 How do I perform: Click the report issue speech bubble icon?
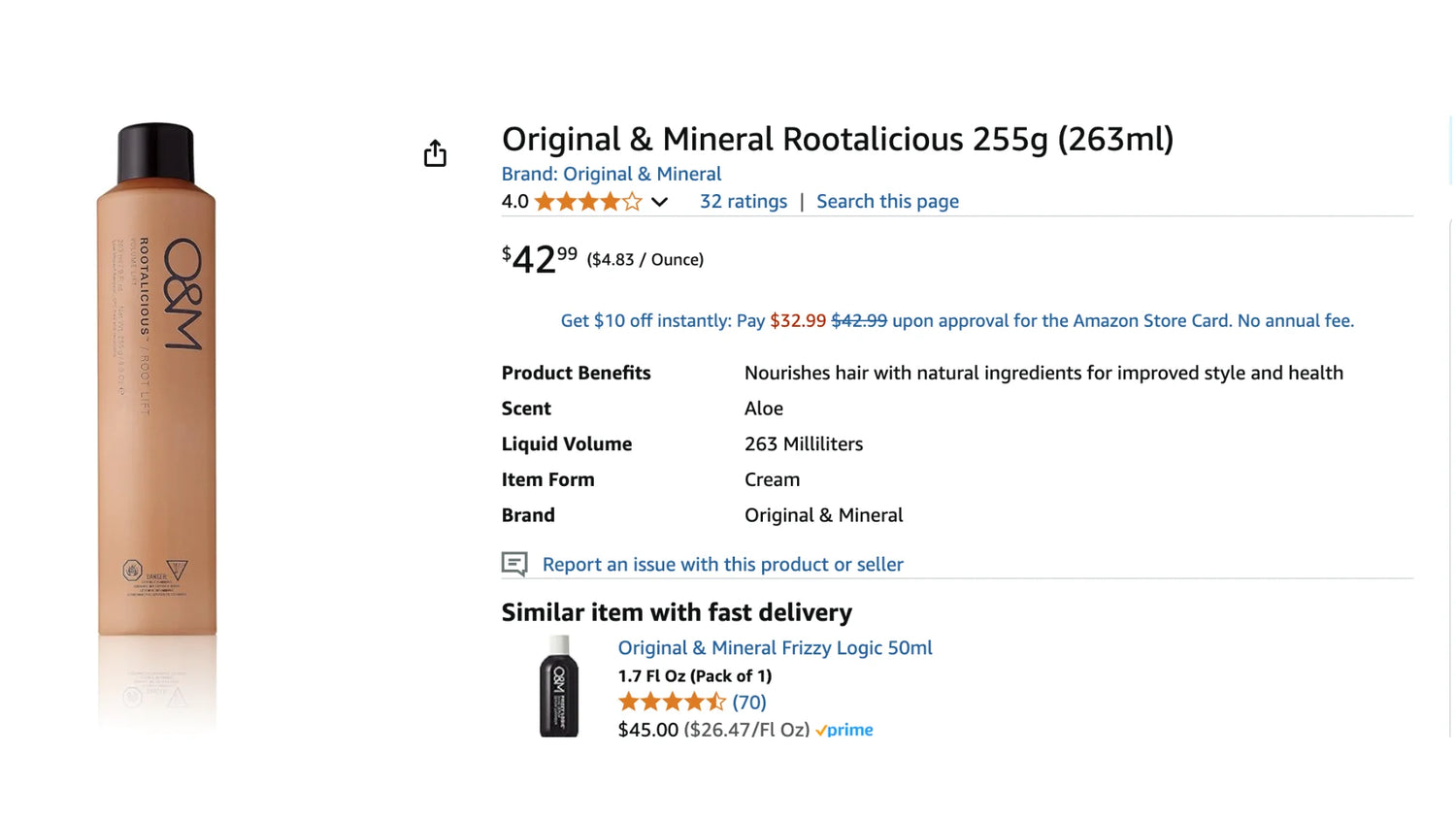pos(514,564)
